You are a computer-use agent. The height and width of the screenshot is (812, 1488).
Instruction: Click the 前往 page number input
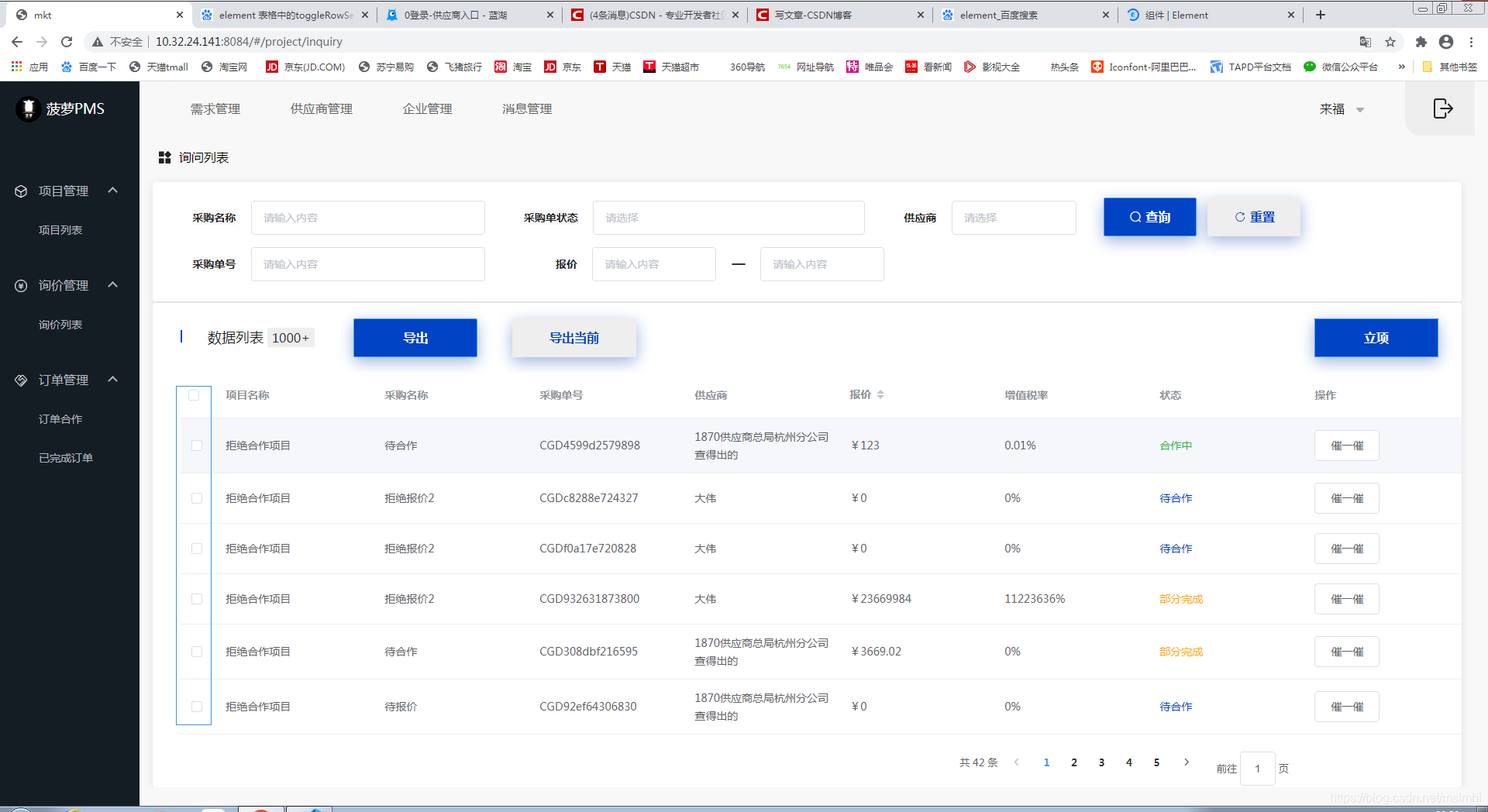tap(1258, 769)
